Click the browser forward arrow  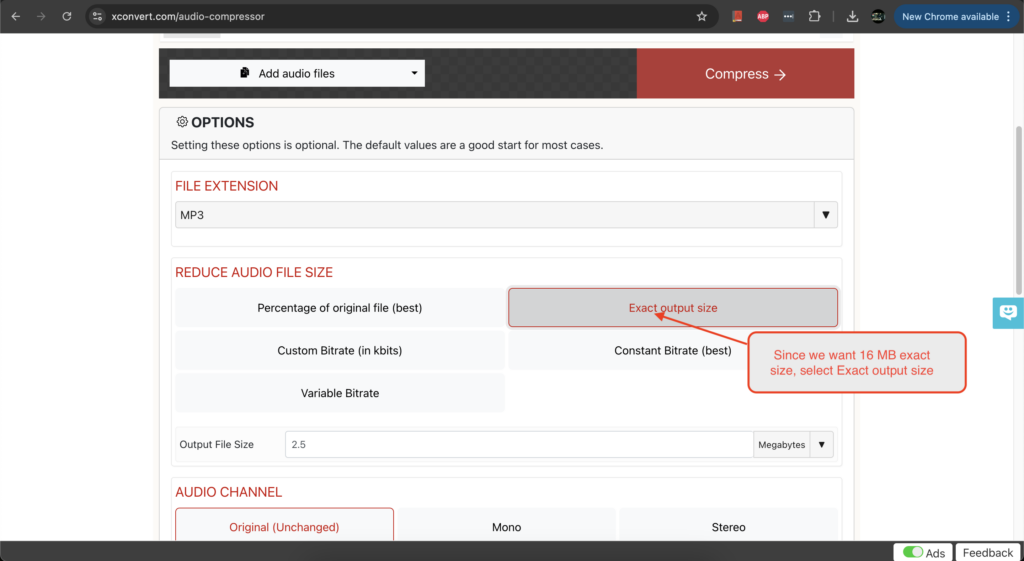(41, 16)
